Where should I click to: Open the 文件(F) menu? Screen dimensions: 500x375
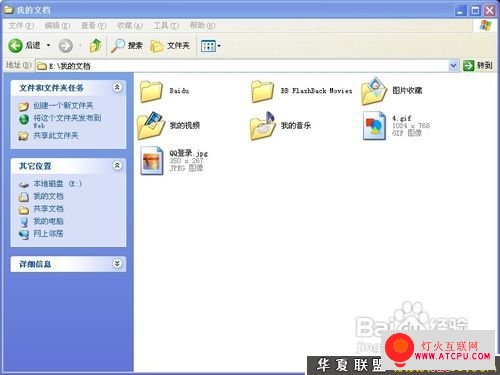[21, 26]
